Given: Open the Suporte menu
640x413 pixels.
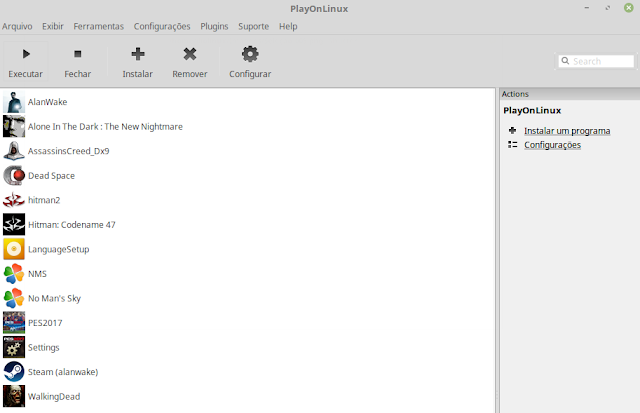Looking at the screenshot, I should [253, 27].
